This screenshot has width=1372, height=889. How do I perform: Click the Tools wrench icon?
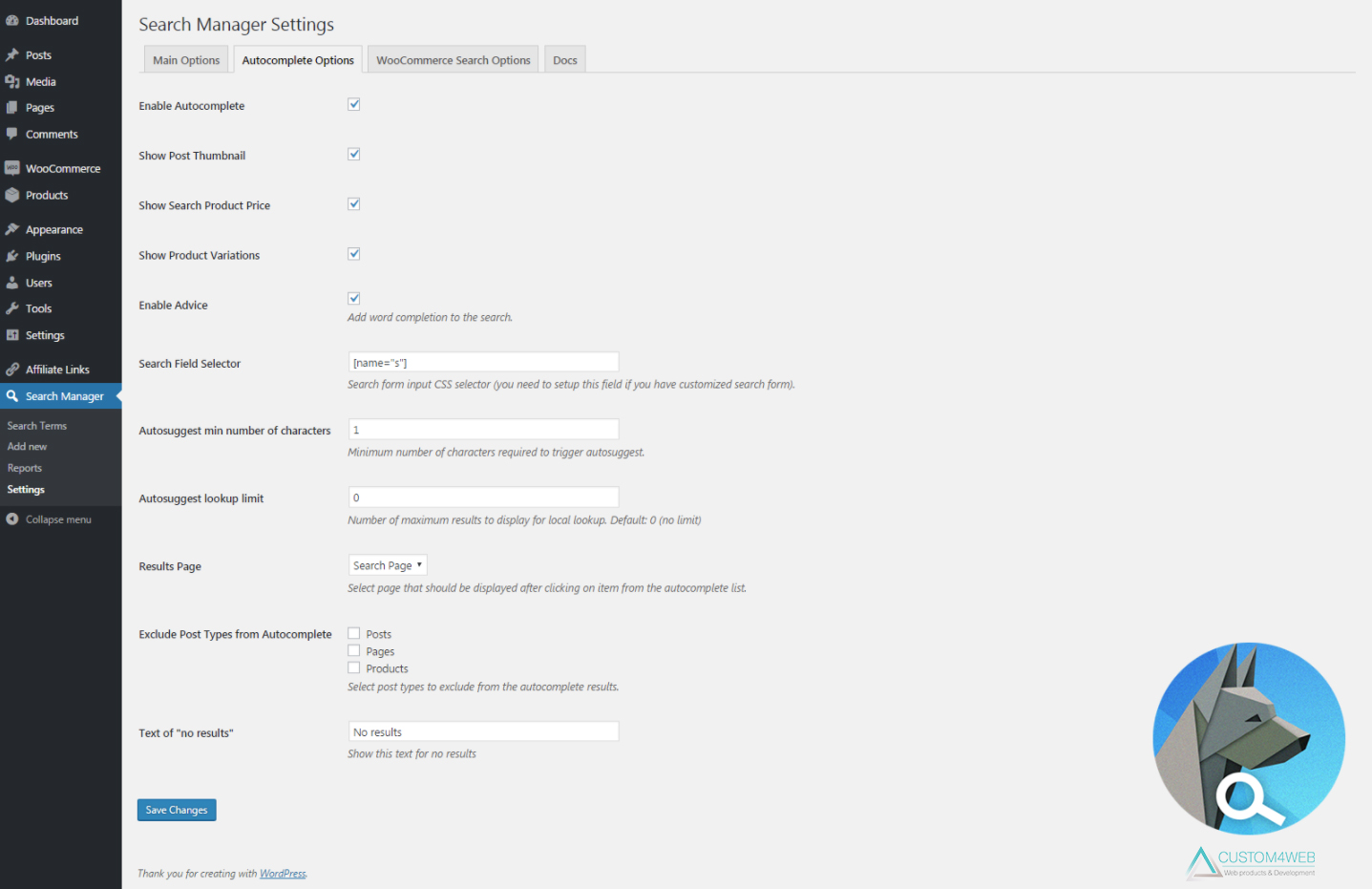pos(12,309)
